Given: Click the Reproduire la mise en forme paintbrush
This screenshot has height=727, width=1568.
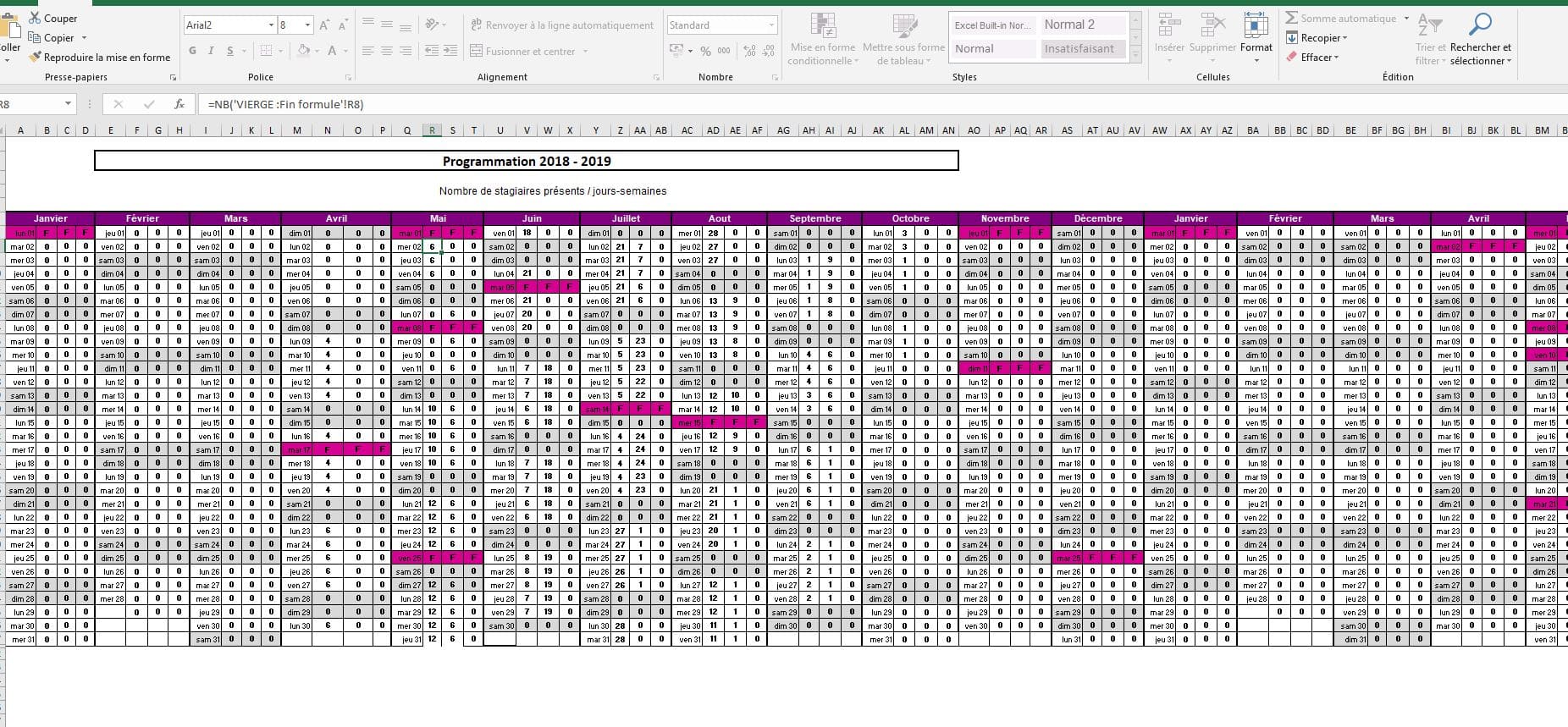Looking at the screenshot, I should 35,58.
